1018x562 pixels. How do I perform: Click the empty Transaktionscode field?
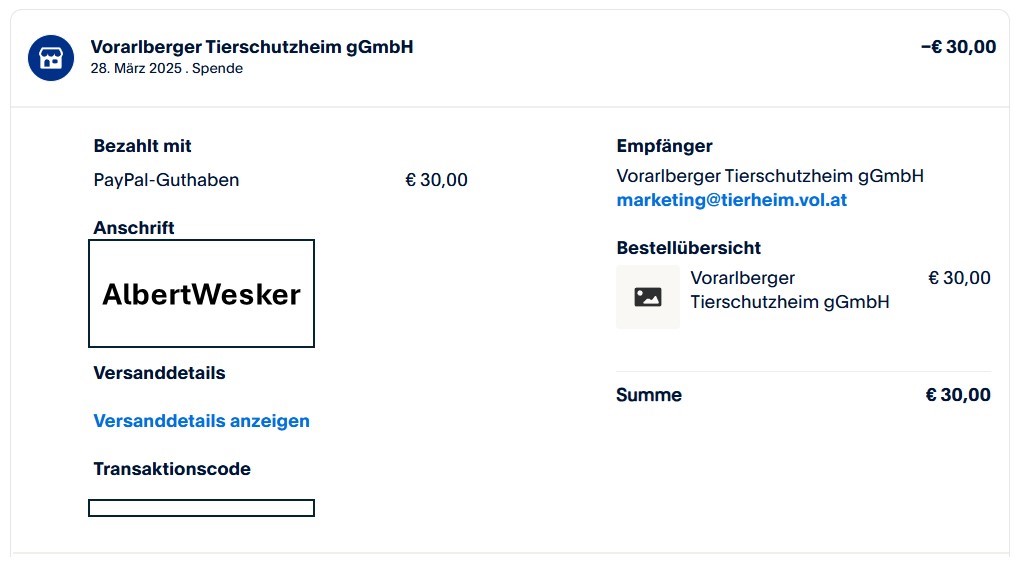(x=201, y=508)
